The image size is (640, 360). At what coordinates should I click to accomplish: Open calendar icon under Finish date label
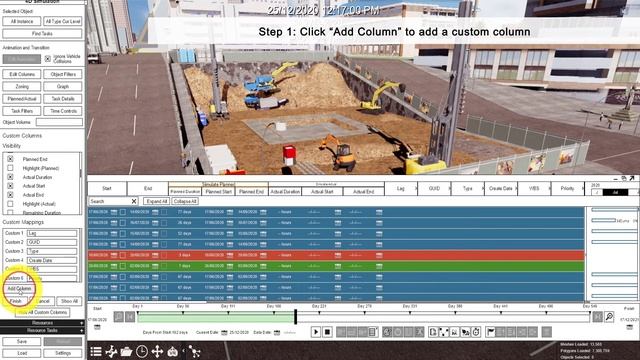pyautogui.click(x=630, y=327)
